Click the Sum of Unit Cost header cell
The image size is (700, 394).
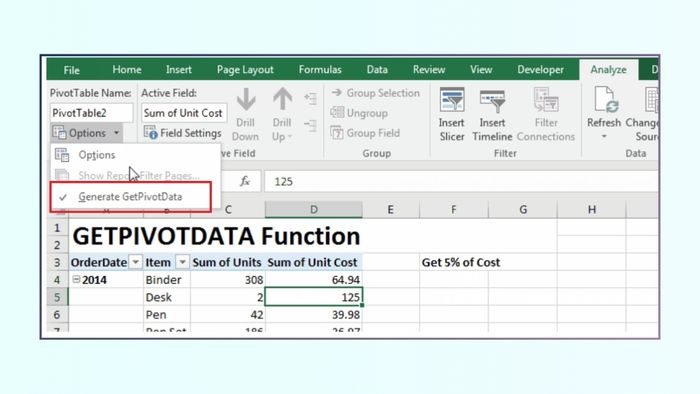click(314, 262)
